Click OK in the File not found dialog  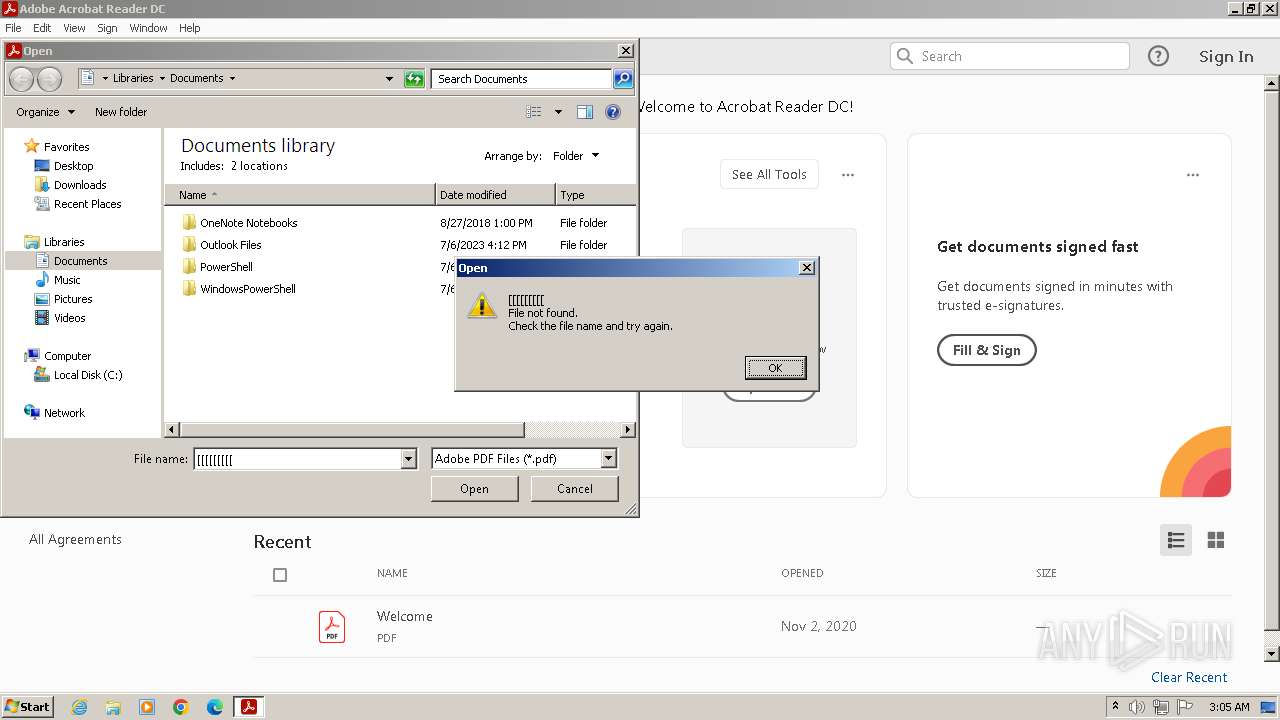[775, 368]
